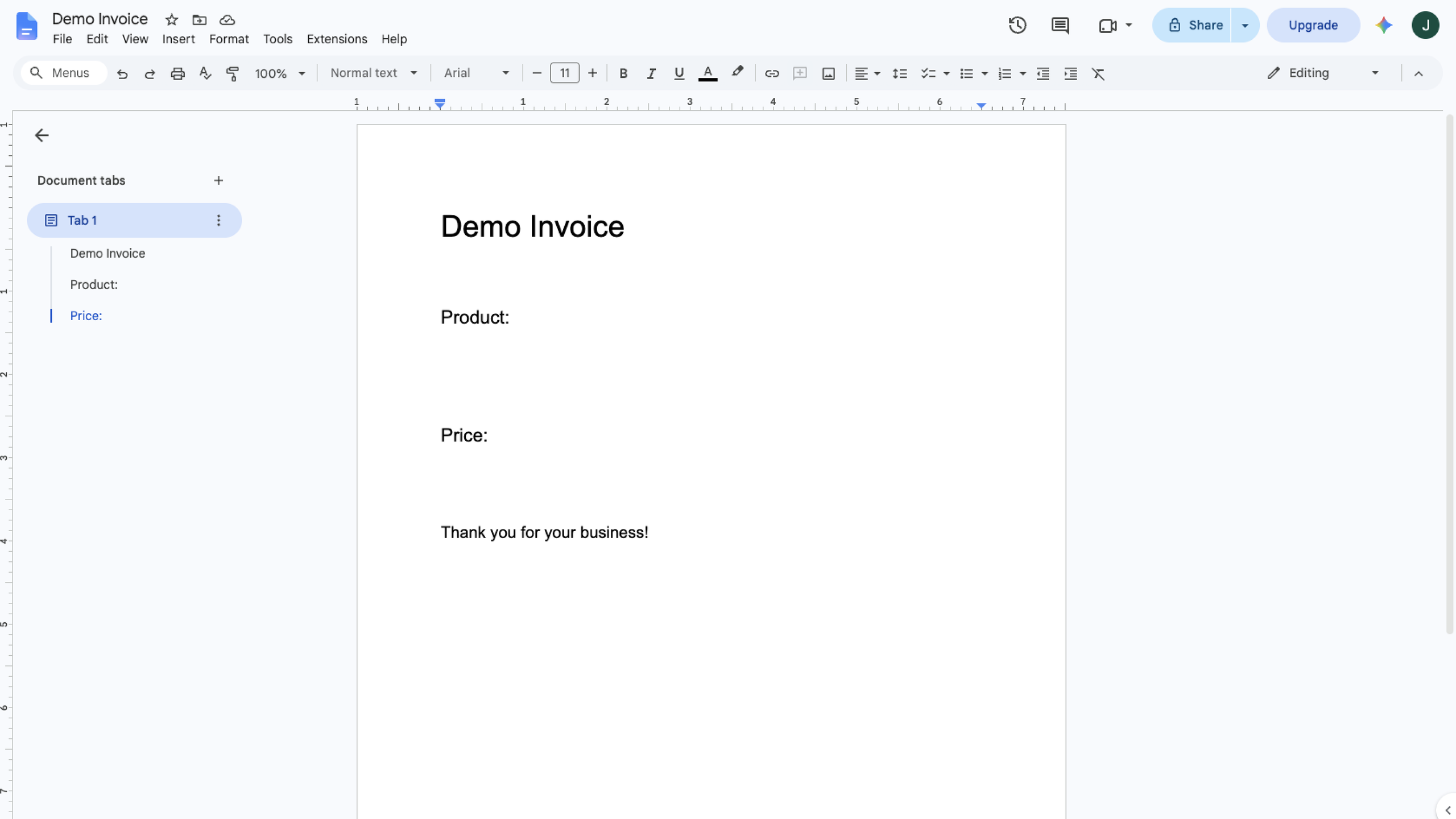The image size is (1456, 819).
Task: Insert a link
Action: (x=772, y=73)
